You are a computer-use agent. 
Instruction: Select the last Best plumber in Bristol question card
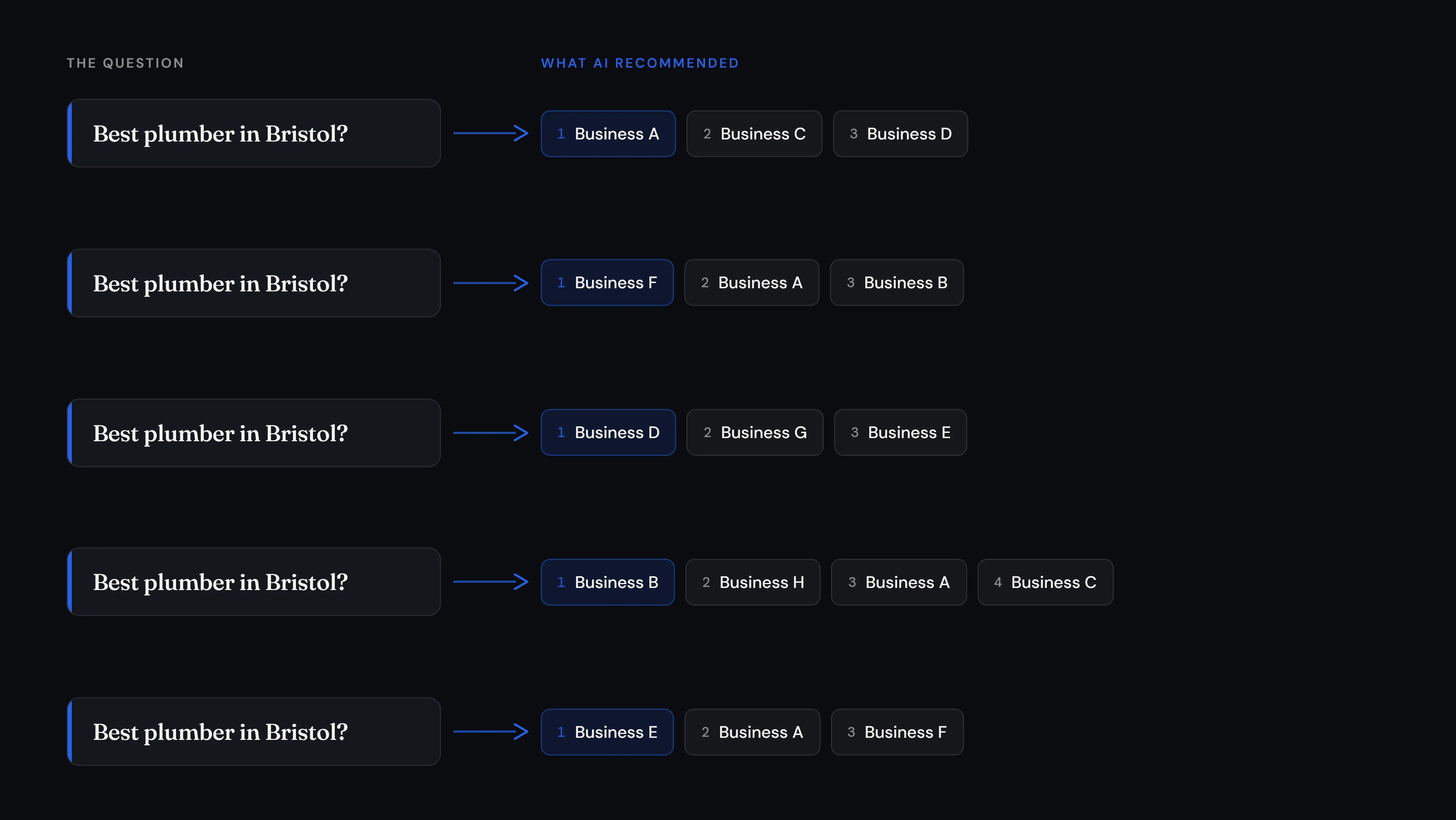point(254,731)
